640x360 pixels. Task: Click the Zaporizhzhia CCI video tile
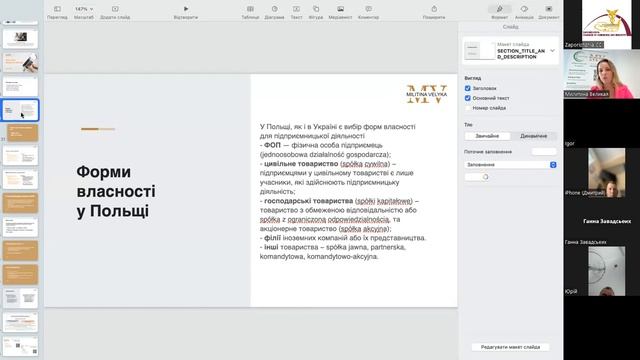(602, 24)
